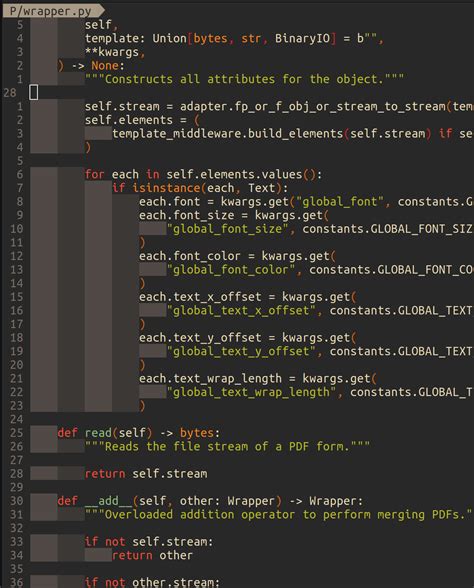Click 'if isinstance(each, Text):' line

tap(200, 188)
